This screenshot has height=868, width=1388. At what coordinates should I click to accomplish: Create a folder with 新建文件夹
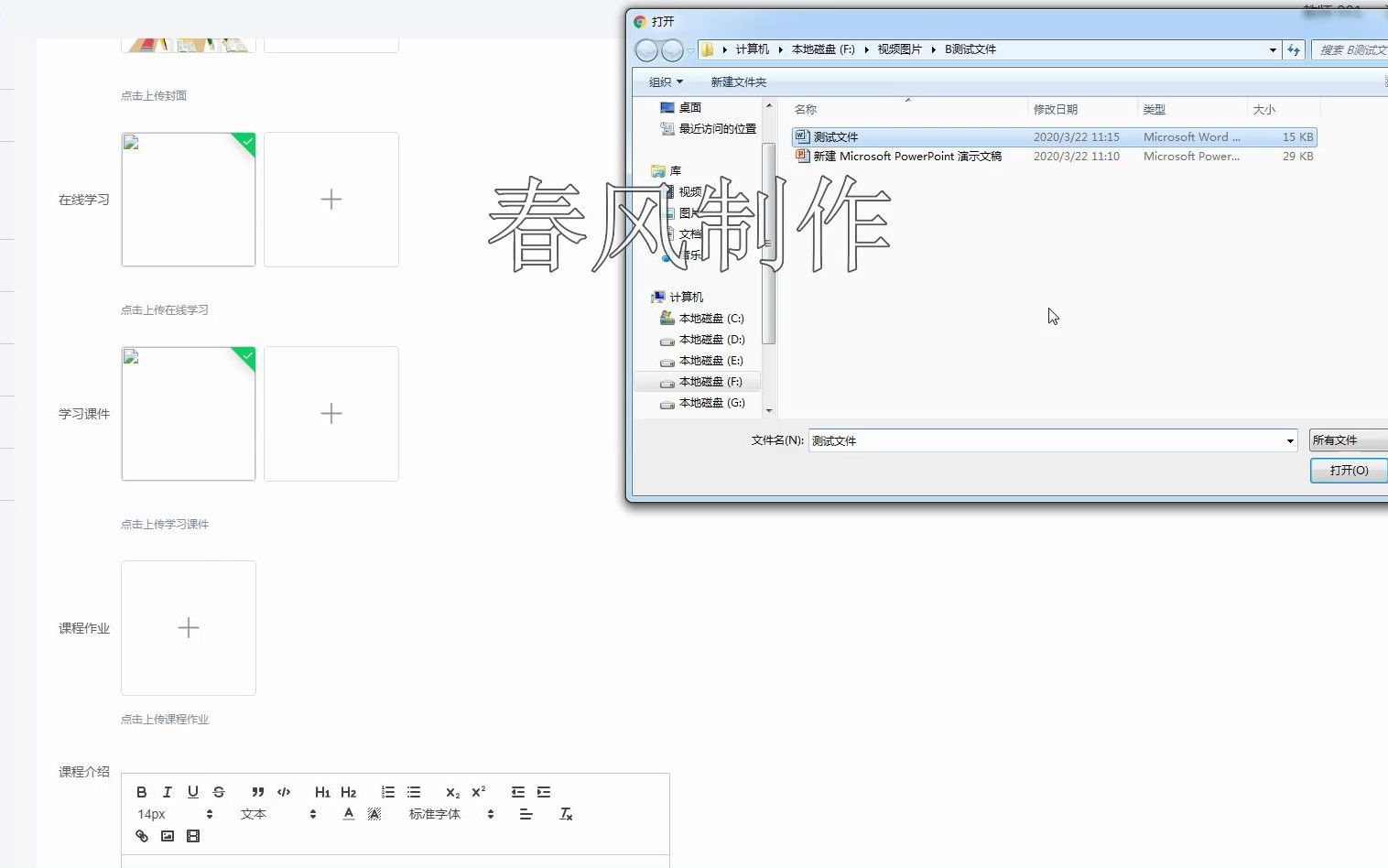[737, 81]
